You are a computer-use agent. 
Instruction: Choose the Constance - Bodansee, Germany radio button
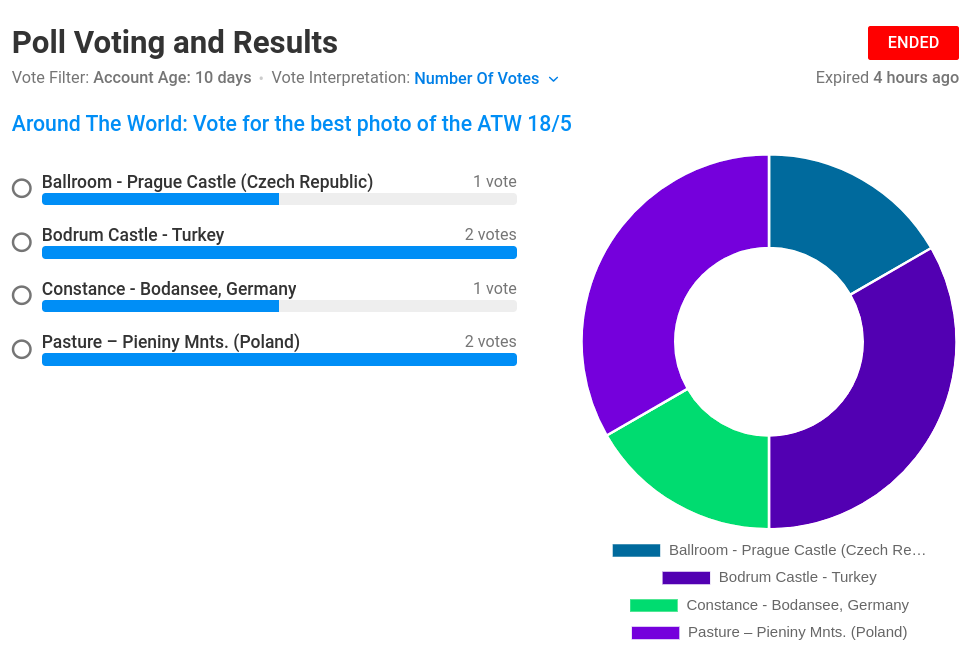click(22, 296)
